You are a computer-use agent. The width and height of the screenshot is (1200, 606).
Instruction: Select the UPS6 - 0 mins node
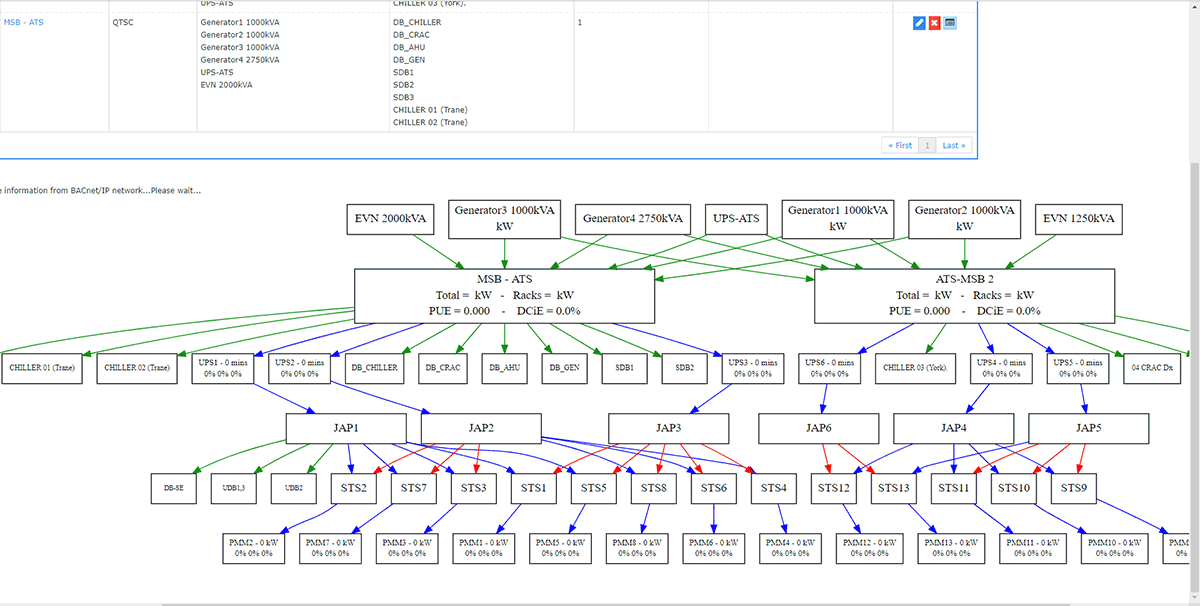(x=829, y=368)
